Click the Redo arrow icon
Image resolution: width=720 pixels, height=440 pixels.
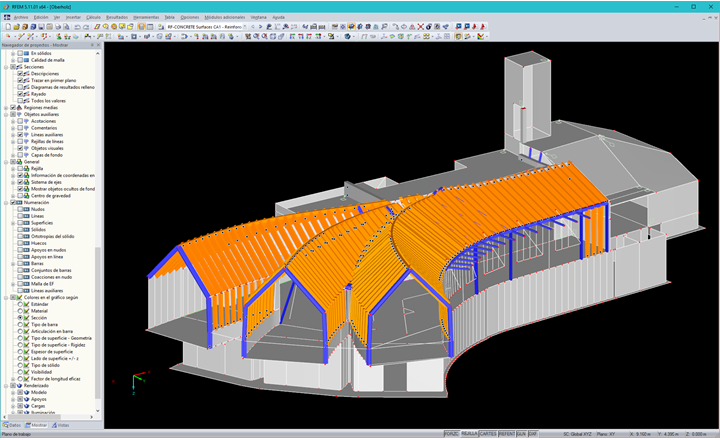[85, 27]
